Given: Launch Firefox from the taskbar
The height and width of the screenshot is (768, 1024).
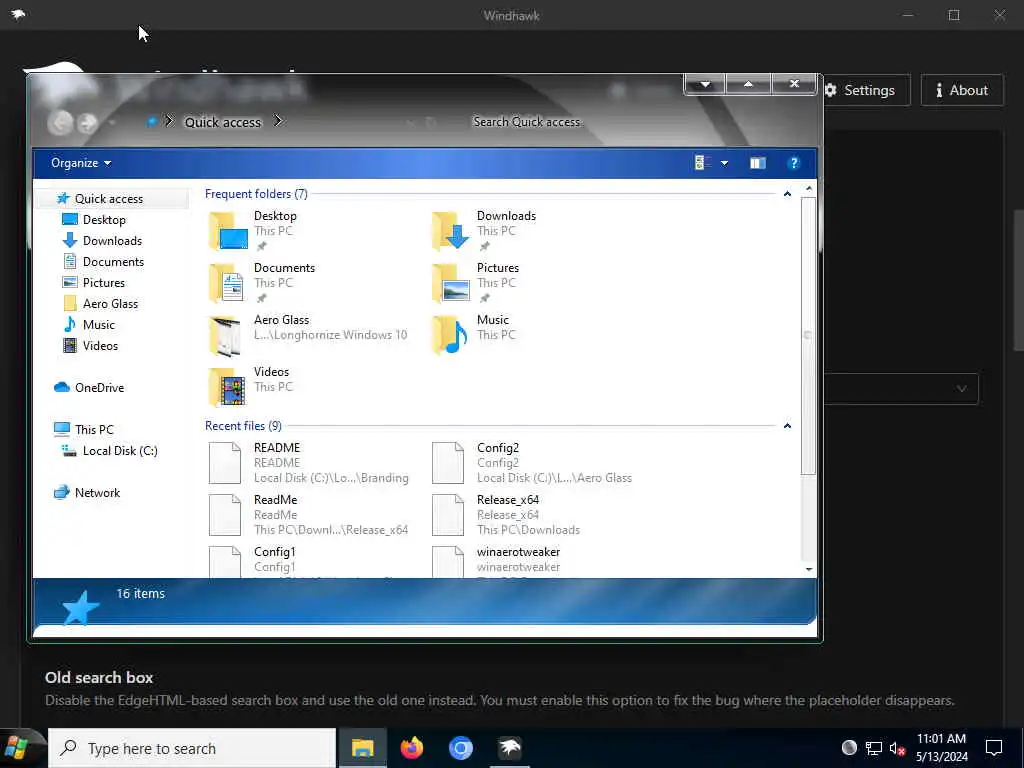Looking at the screenshot, I should point(411,748).
